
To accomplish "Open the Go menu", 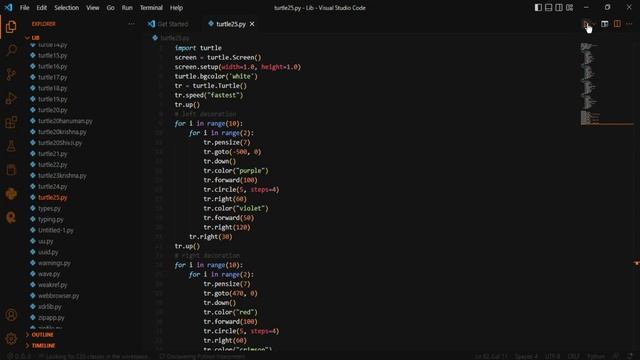I will click(x=111, y=8).
